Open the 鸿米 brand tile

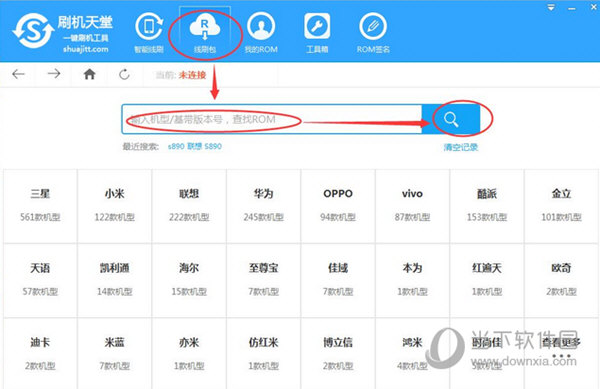(412, 354)
